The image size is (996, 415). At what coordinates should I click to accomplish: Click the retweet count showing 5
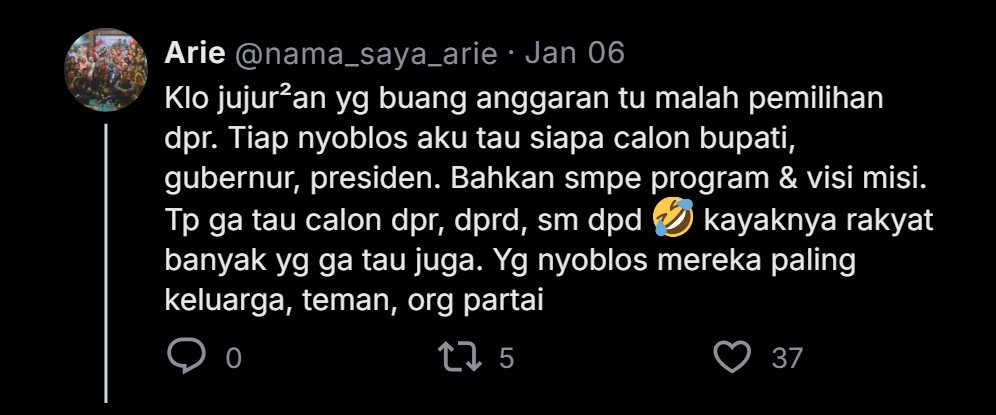[x=506, y=359]
